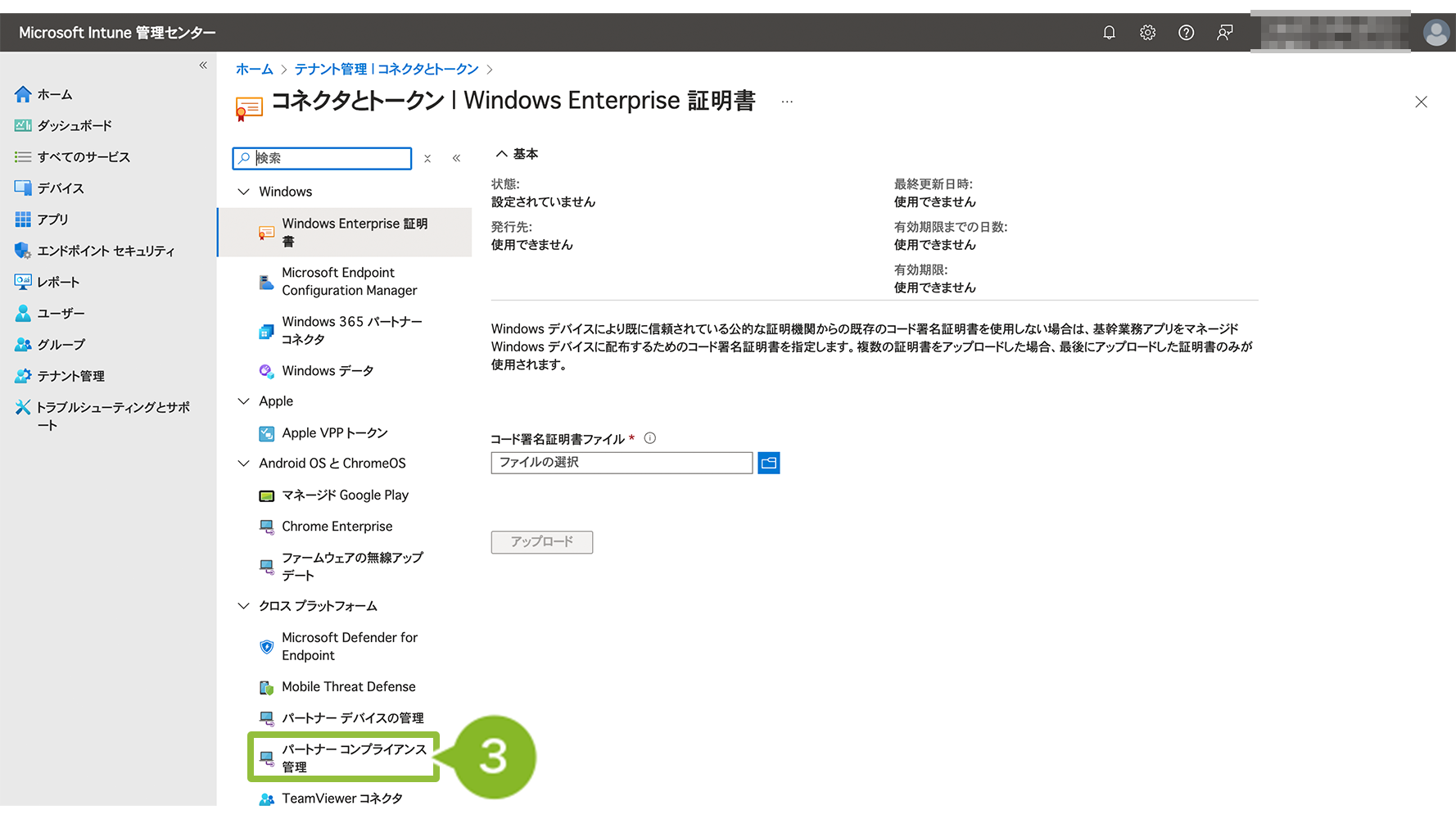Click the テナント管理 icon in sidebar
Viewport: 1456px width, 819px height.
[23, 376]
